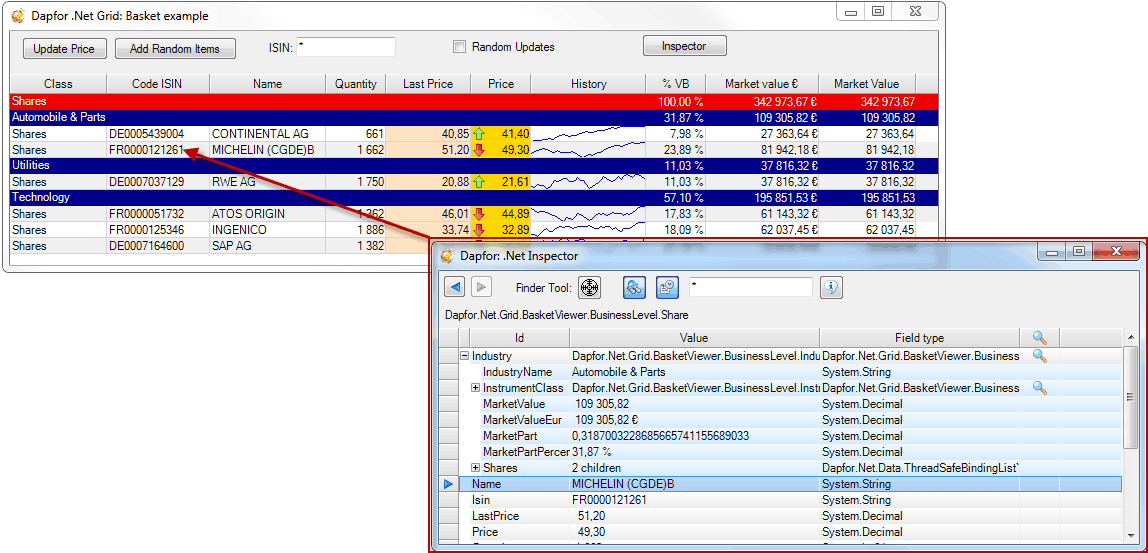Activate the Finder Tool crosshair icon

pos(589,288)
